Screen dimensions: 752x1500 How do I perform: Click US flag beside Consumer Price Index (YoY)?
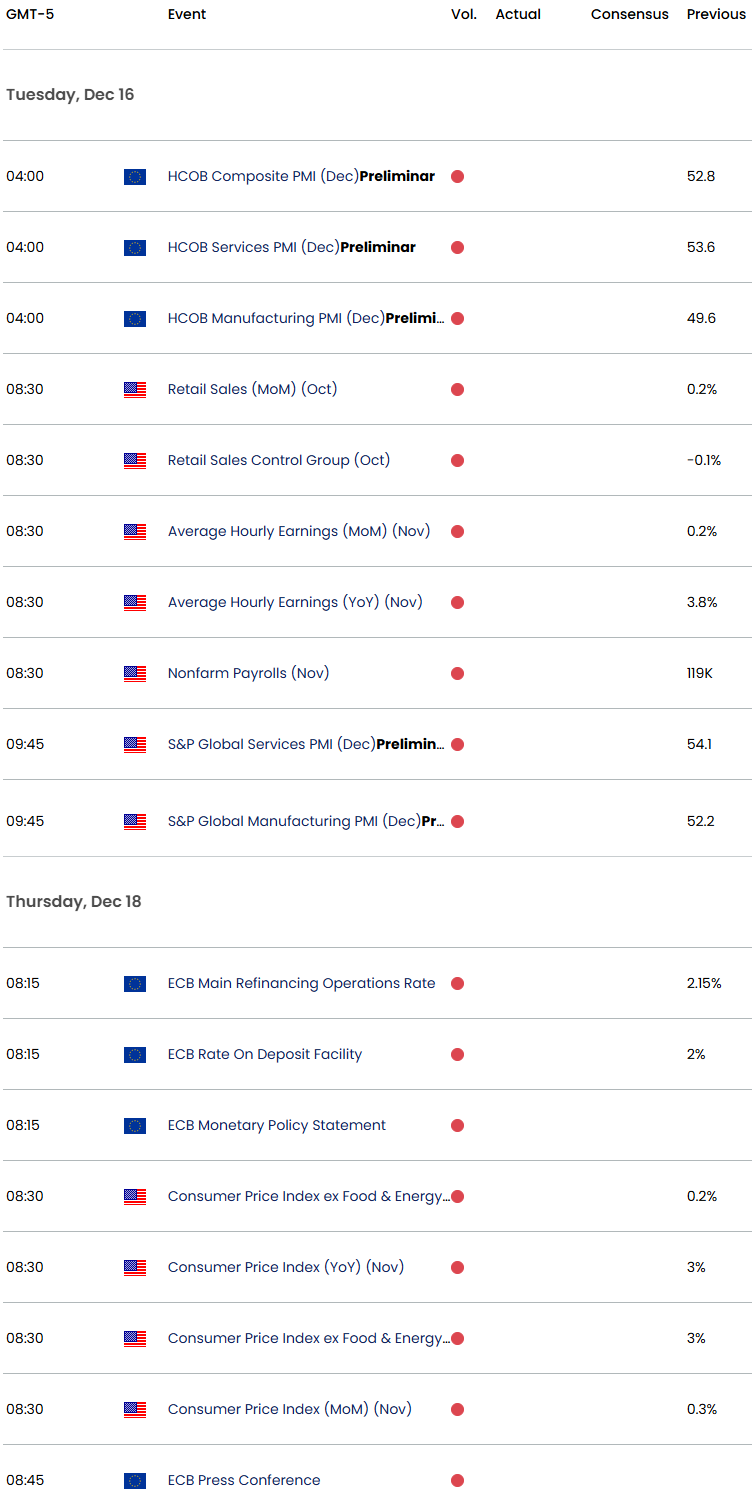click(135, 1268)
